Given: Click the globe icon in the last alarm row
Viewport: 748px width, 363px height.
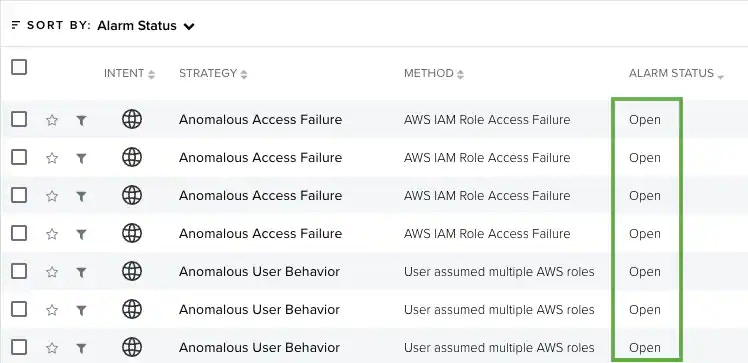Looking at the screenshot, I should pos(132,347).
